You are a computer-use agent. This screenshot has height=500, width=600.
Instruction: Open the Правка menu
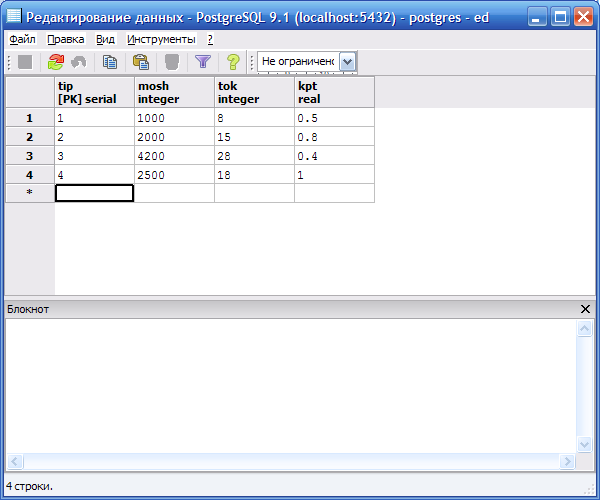pos(65,39)
